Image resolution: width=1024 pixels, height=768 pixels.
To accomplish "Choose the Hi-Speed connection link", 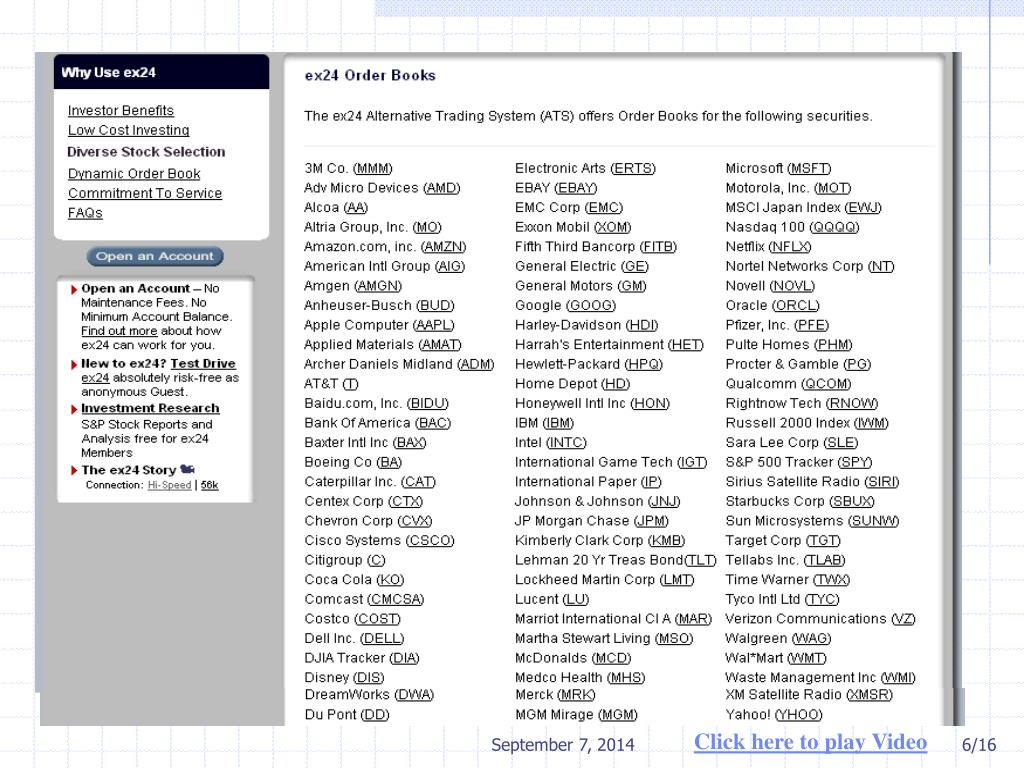I will [169, 485].
